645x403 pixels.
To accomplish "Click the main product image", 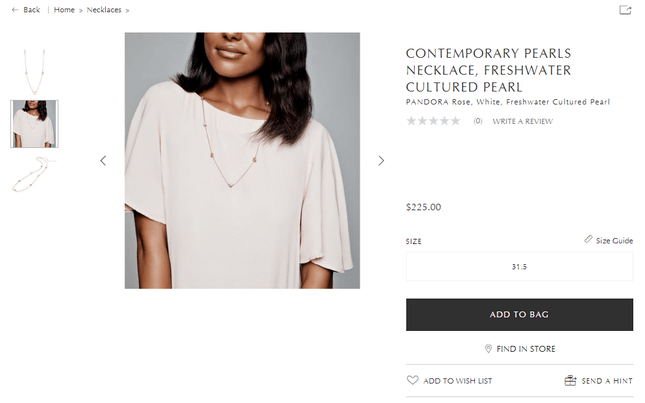I will pos(242,160).
